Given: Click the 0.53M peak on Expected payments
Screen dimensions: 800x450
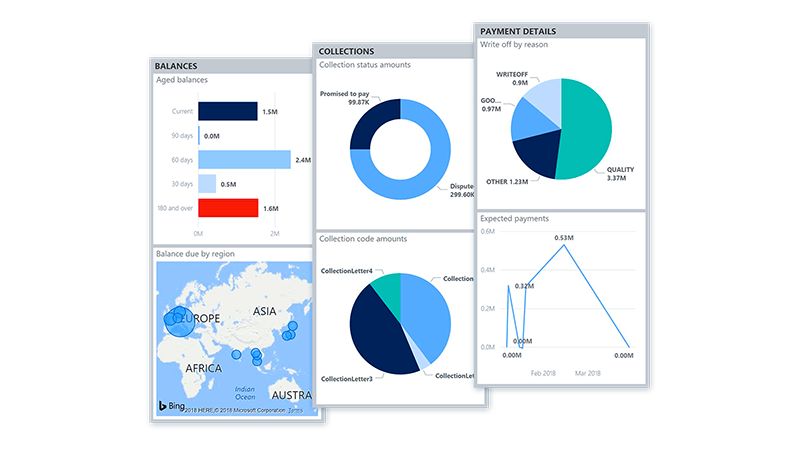Looking at the screenshot, I should point(564,245).
